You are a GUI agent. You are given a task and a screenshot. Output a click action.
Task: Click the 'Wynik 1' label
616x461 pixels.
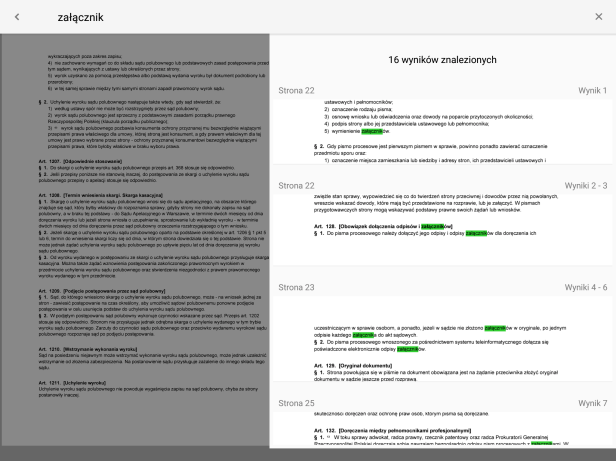[592, 91]
